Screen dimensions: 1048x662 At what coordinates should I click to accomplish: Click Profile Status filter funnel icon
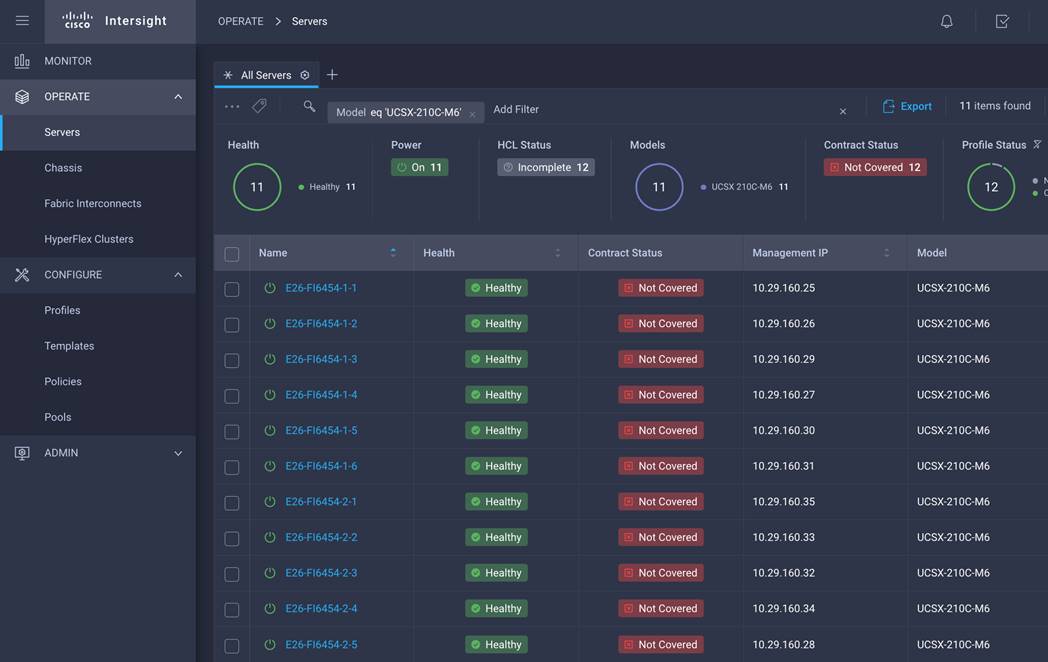[x=1037, y=144]
